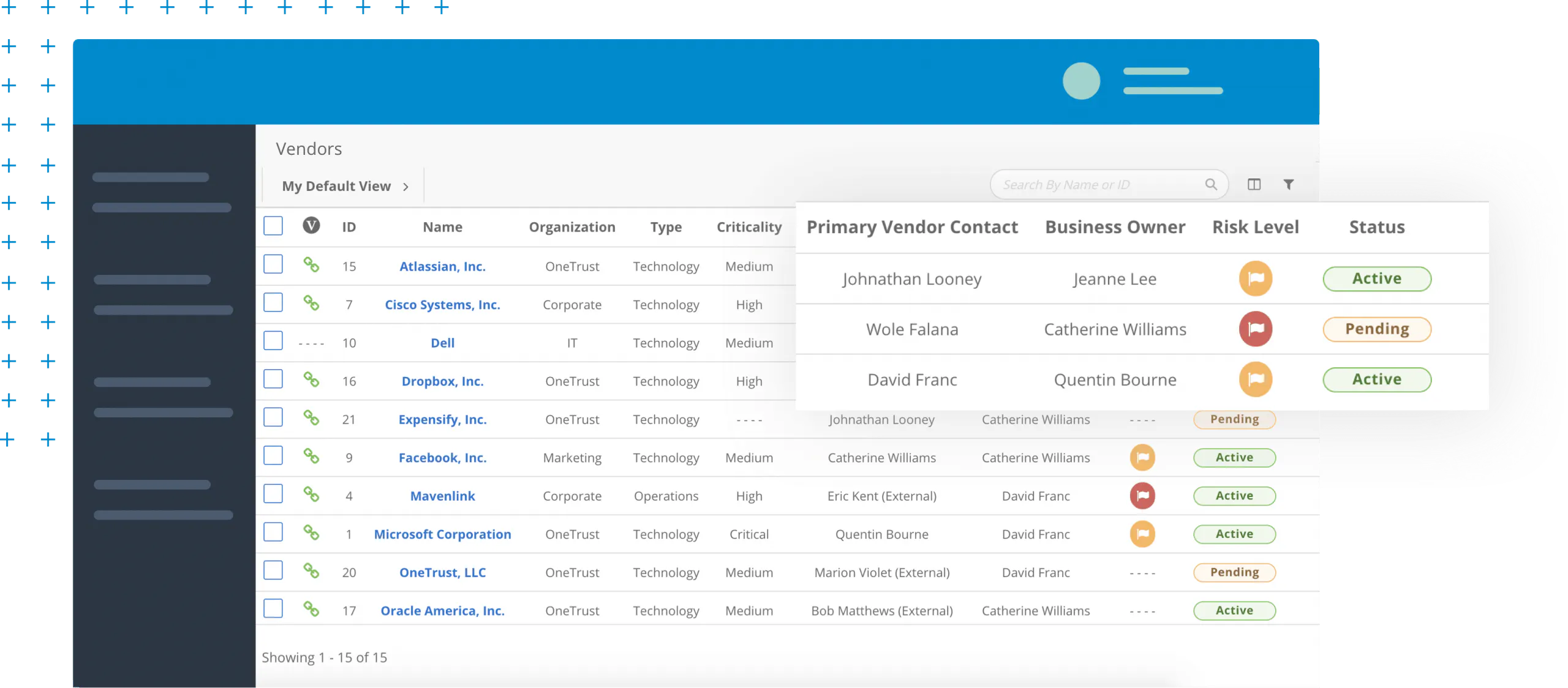Click the red risk flag on Mavenlink's row
Viewport: 1568px width, 688px height.
pyautogui.click(x=1142, y=496)
